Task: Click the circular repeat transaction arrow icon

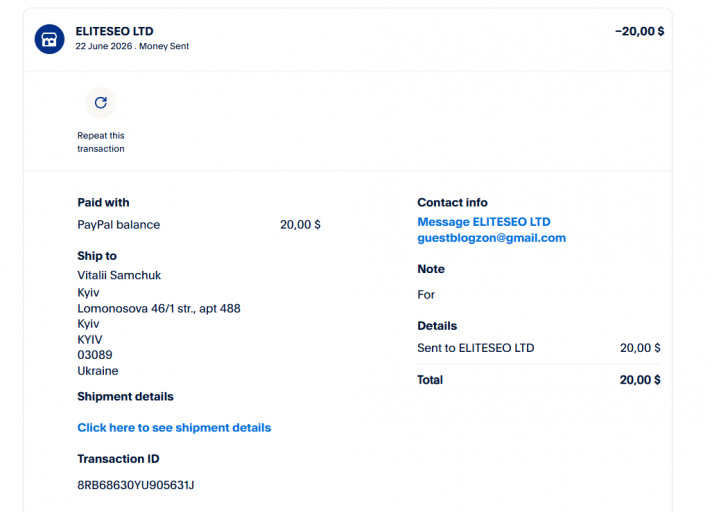Action: [x=101, y=103]
